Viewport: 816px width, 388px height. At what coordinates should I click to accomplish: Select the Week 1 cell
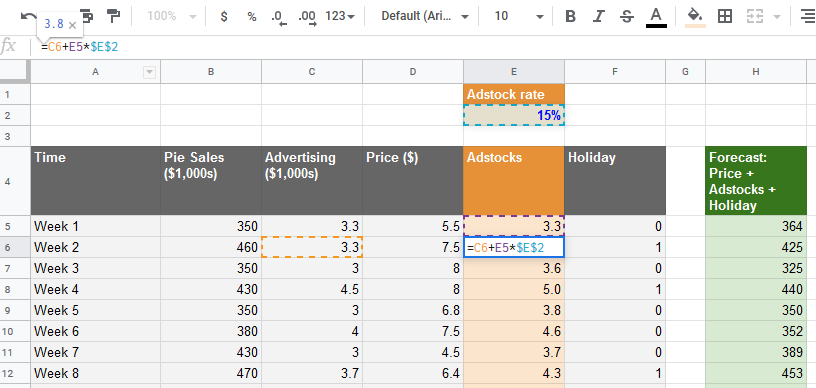95,226
